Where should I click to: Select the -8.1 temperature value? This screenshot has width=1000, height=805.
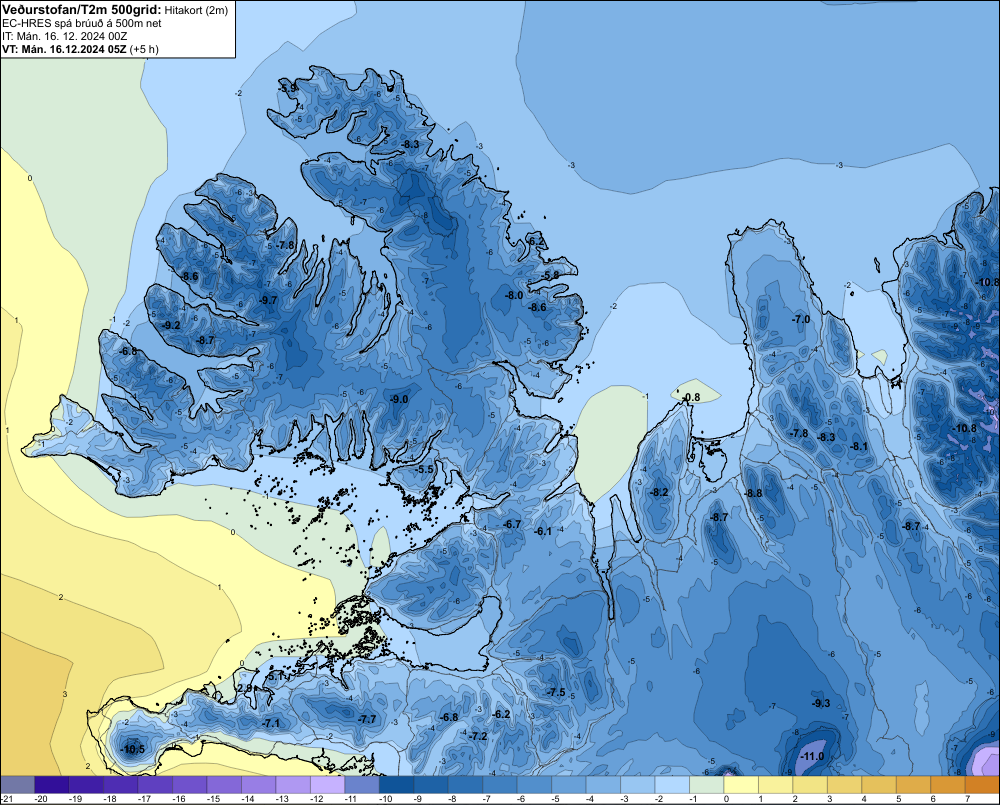(859, 447)
